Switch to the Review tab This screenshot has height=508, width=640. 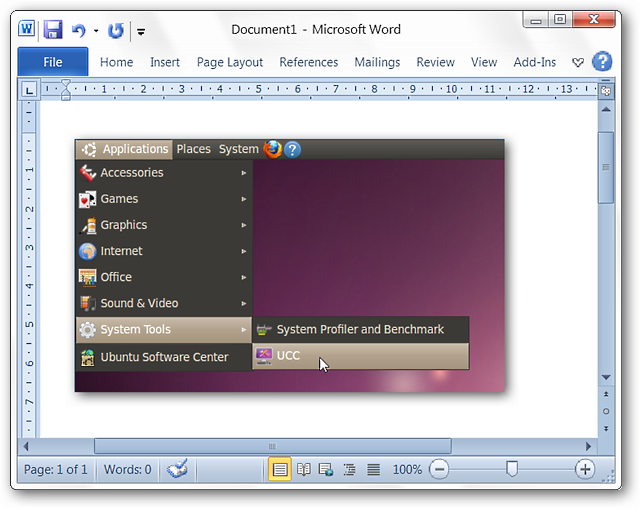[x=436, y=62]
